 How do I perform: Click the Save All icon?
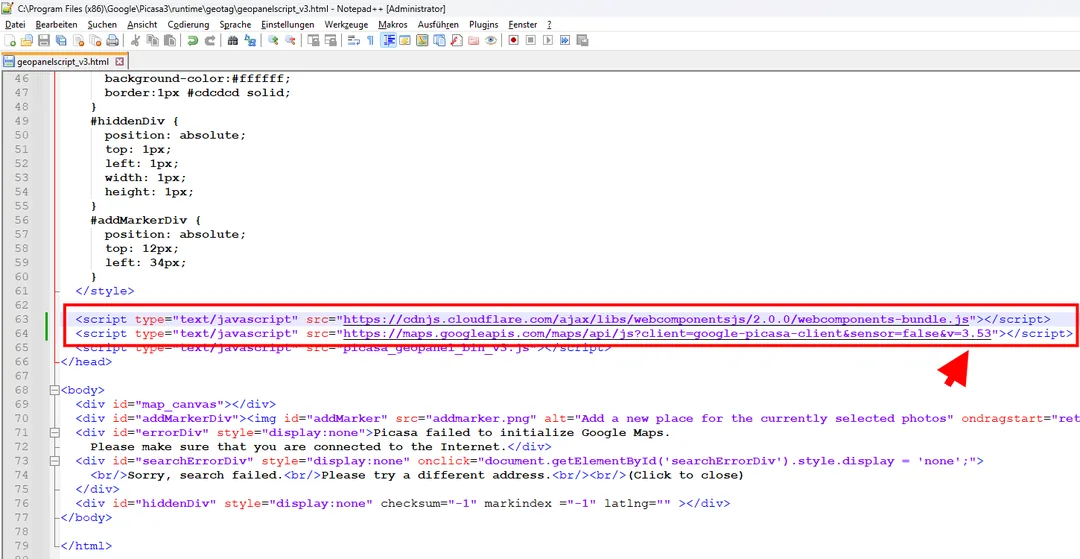coord(61,41)
